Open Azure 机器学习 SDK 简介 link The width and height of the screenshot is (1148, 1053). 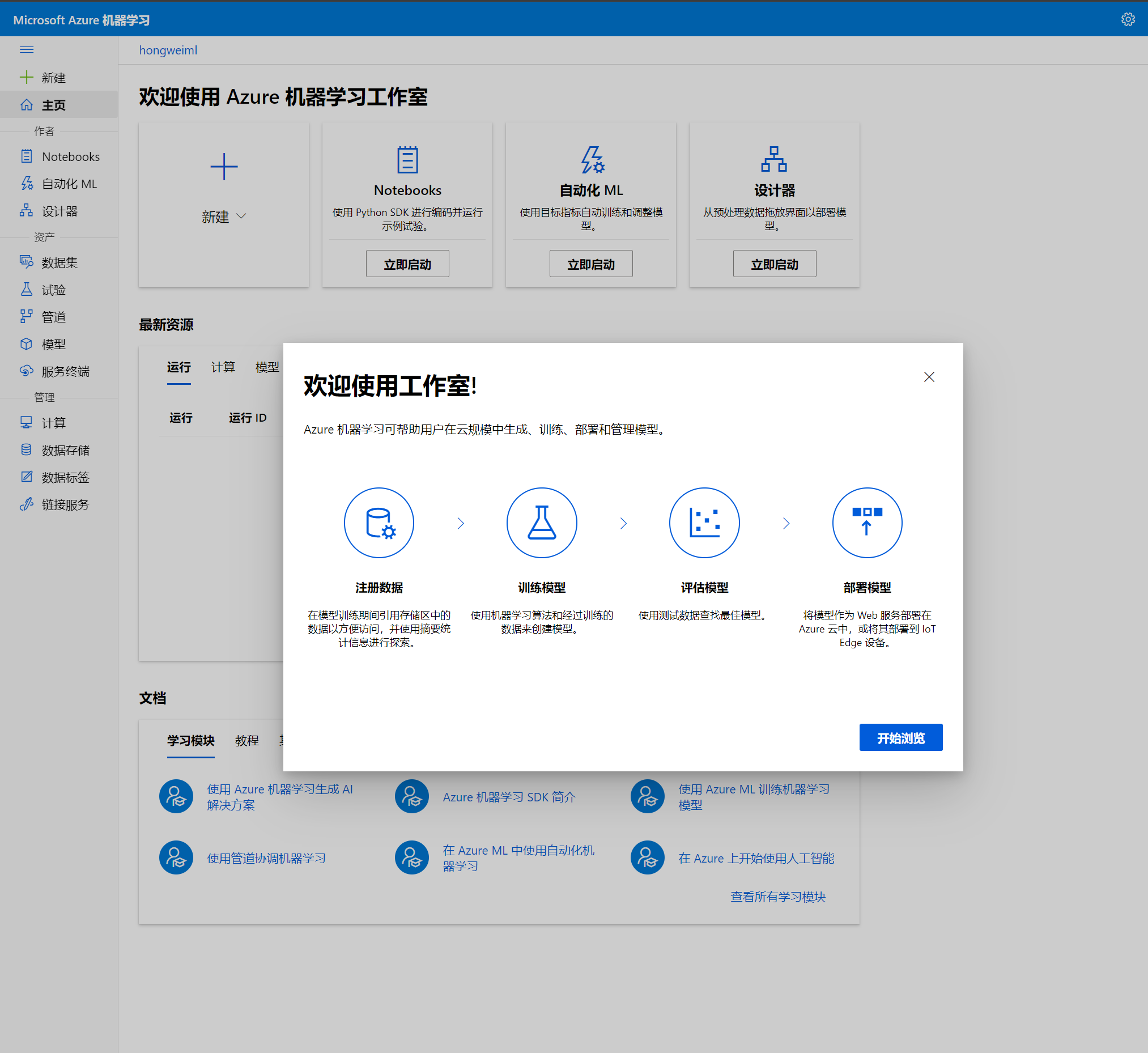pyautogui.click(x=509, y=797)
